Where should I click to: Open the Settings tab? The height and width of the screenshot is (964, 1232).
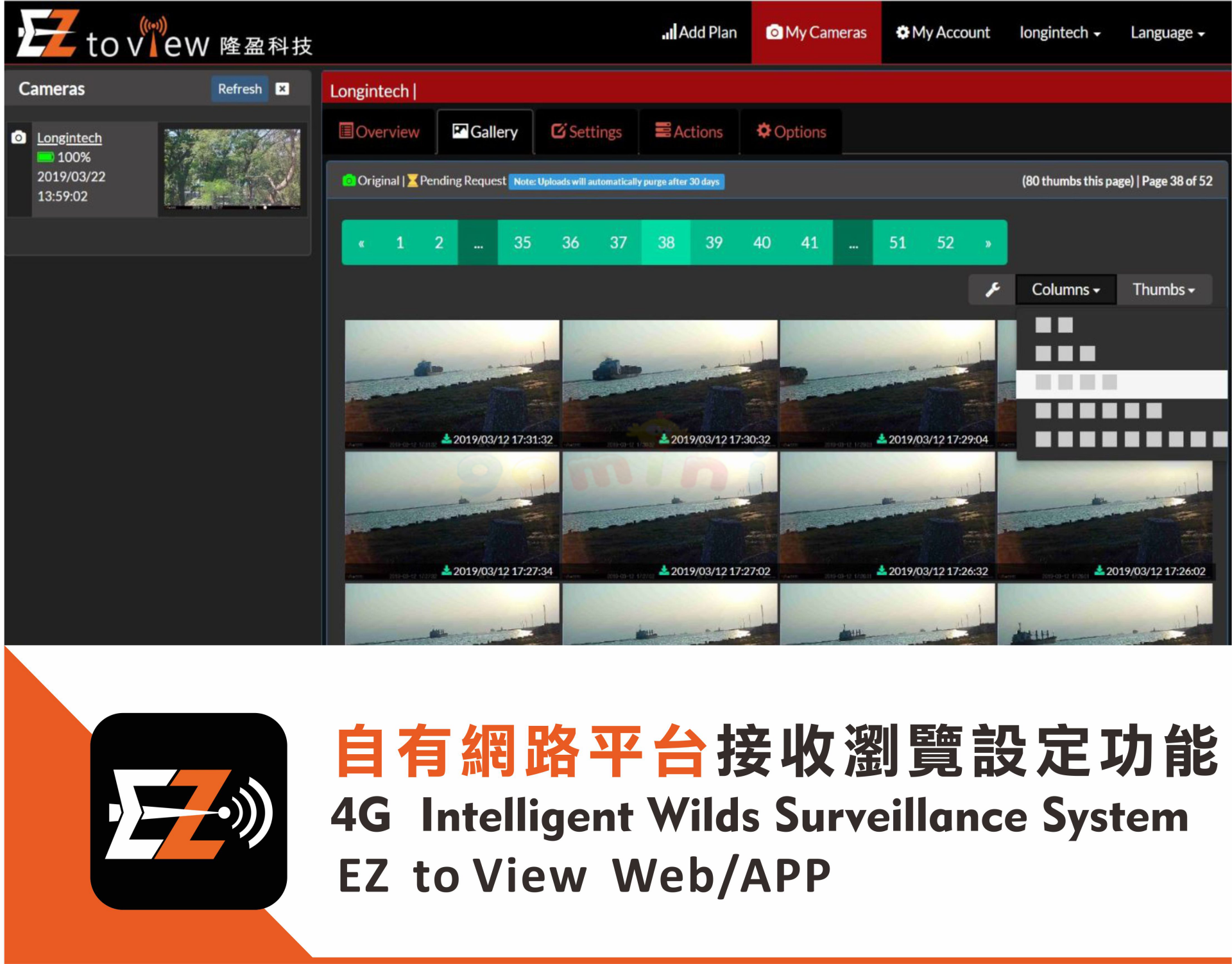tap(586, 132)
